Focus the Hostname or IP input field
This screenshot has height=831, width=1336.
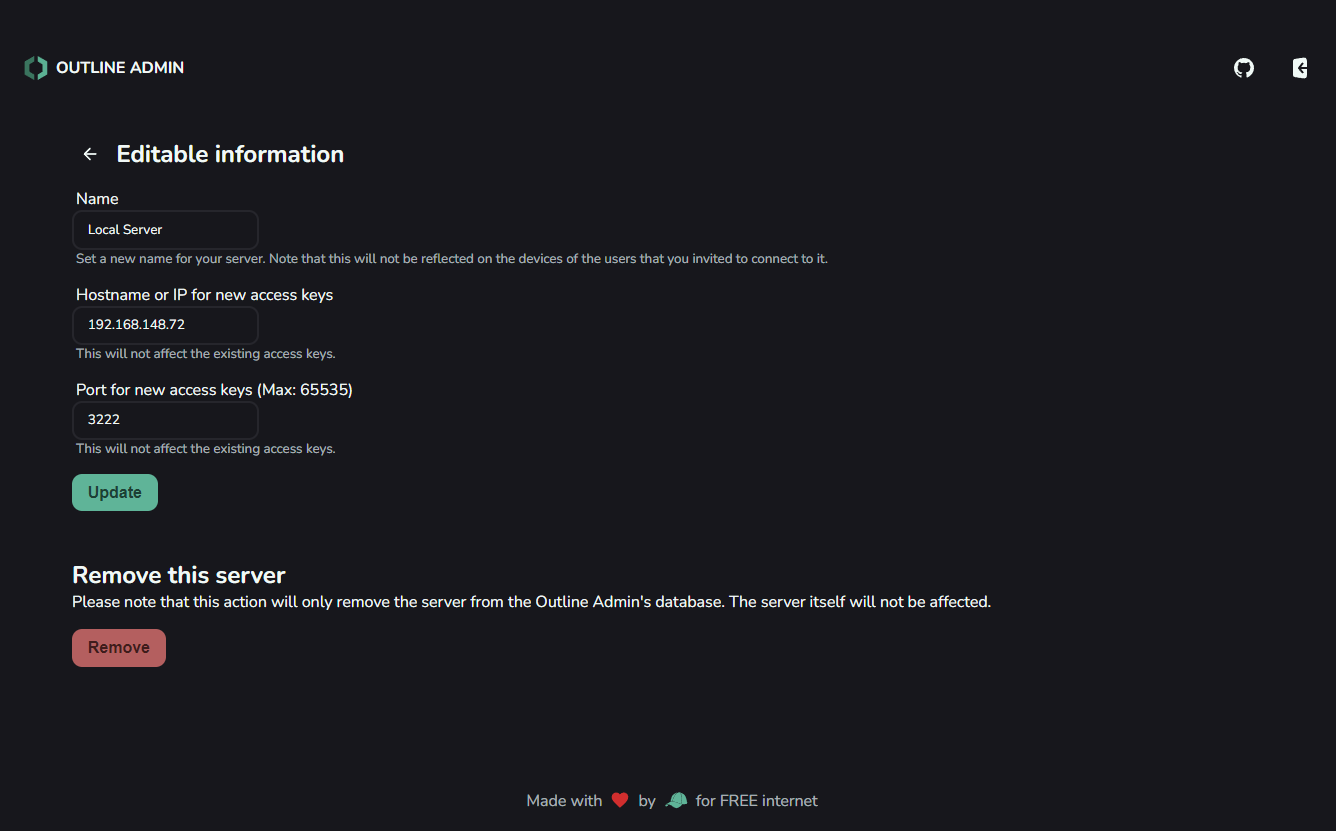click(166, 325)
